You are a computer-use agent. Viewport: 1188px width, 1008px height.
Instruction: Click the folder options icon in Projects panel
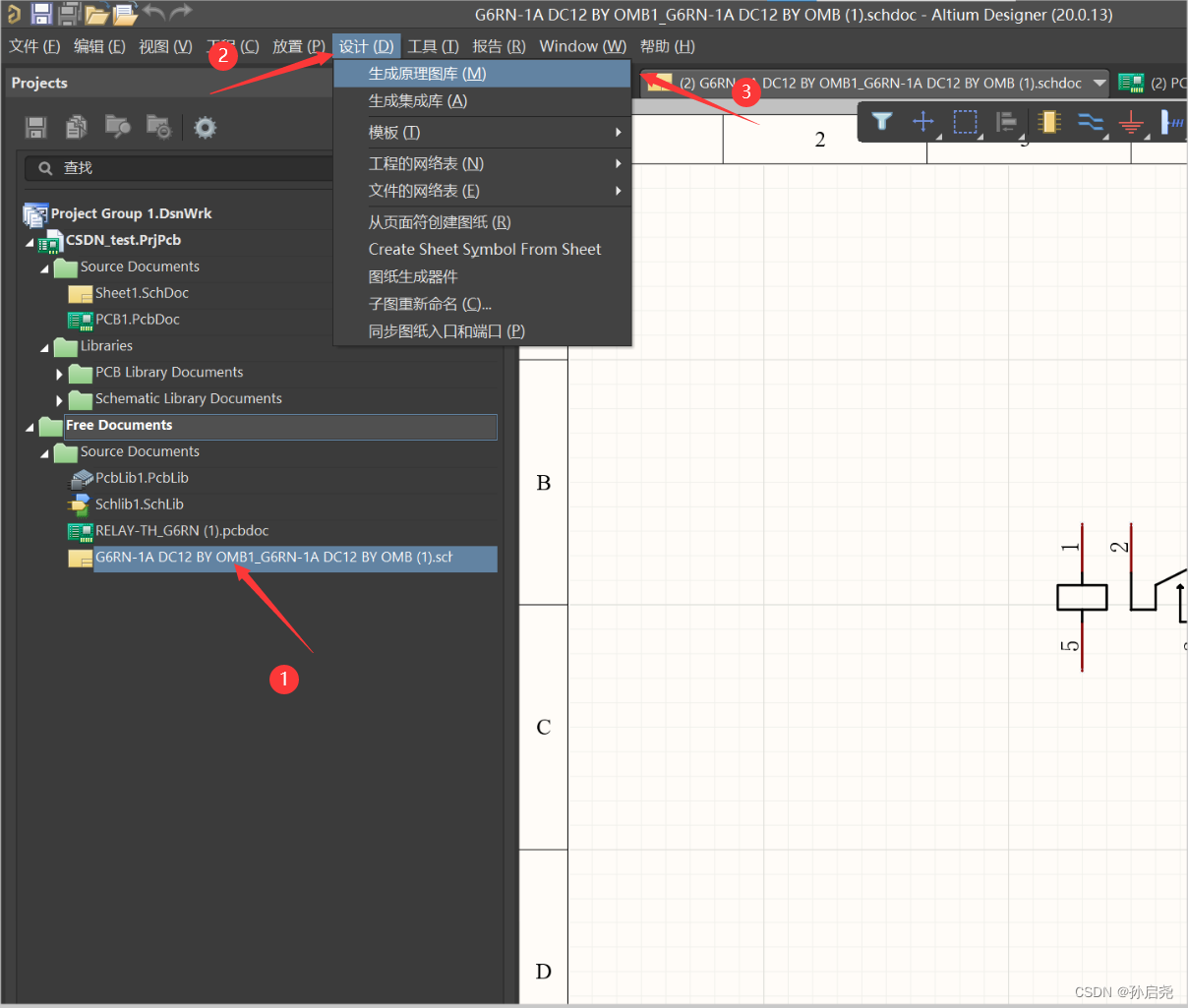click(158, 127)
